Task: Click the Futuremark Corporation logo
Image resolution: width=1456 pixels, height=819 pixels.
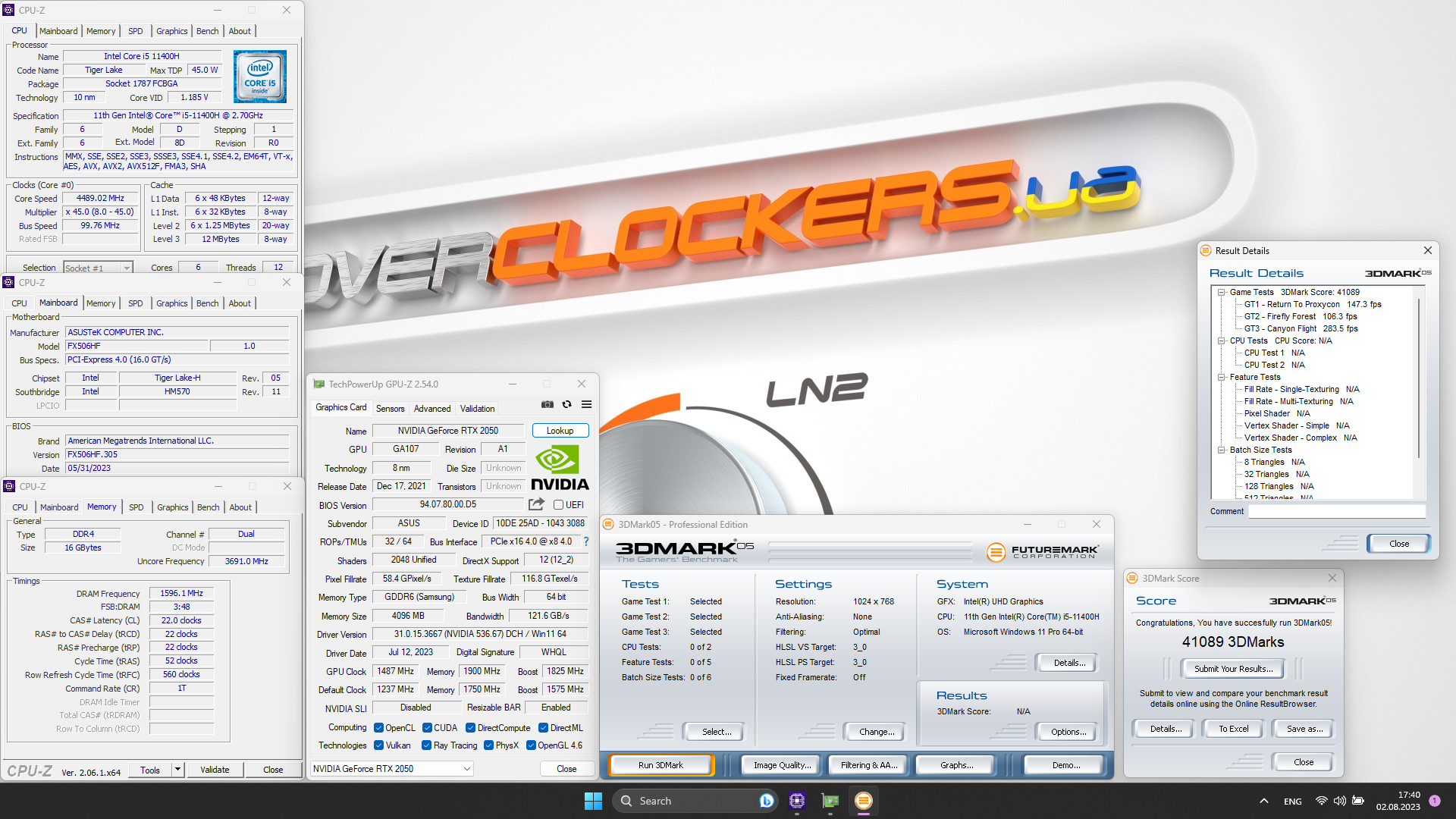Action: 1043,552
